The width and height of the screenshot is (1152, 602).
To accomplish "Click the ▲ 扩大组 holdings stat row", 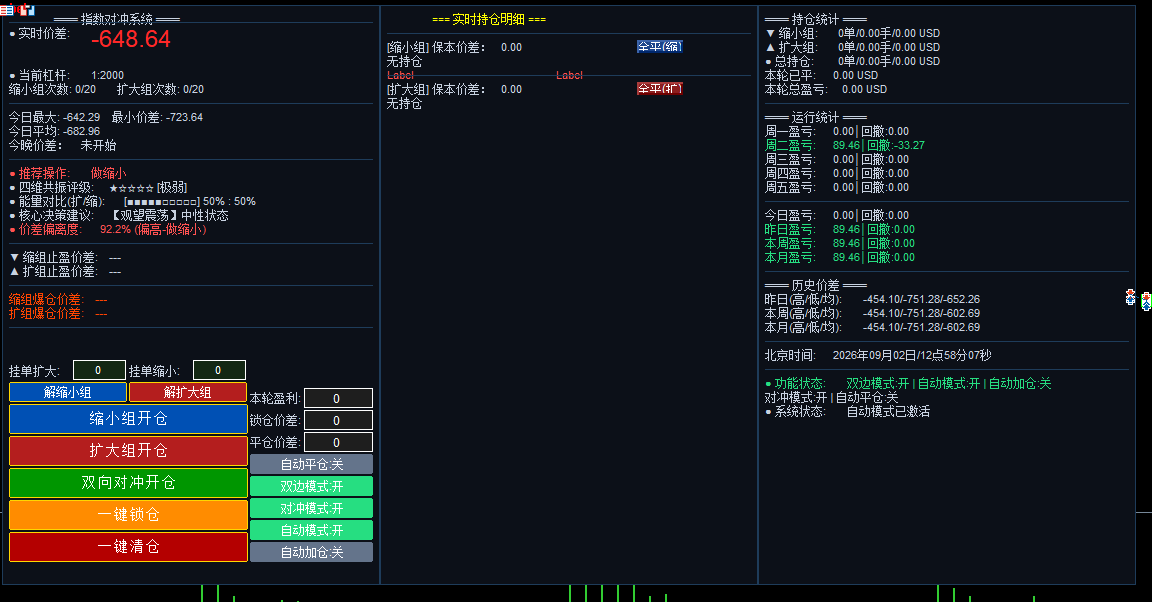I will click(852, 47).
